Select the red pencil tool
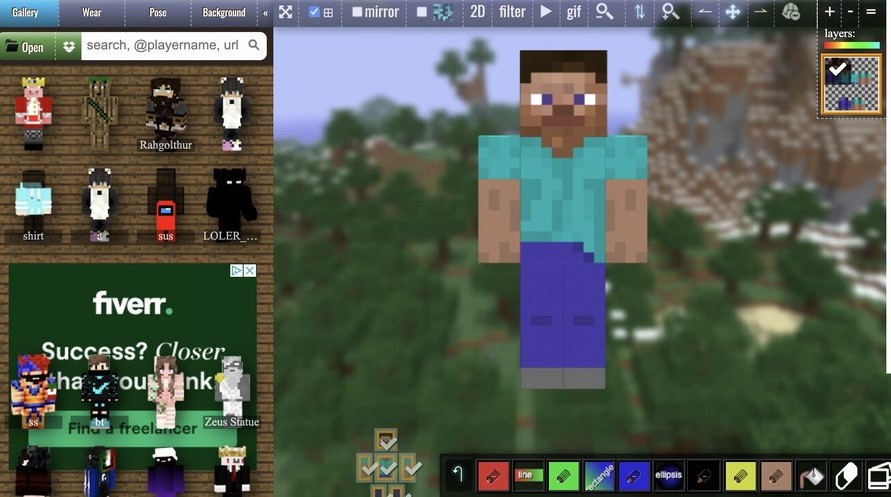 tap(493, 475)
